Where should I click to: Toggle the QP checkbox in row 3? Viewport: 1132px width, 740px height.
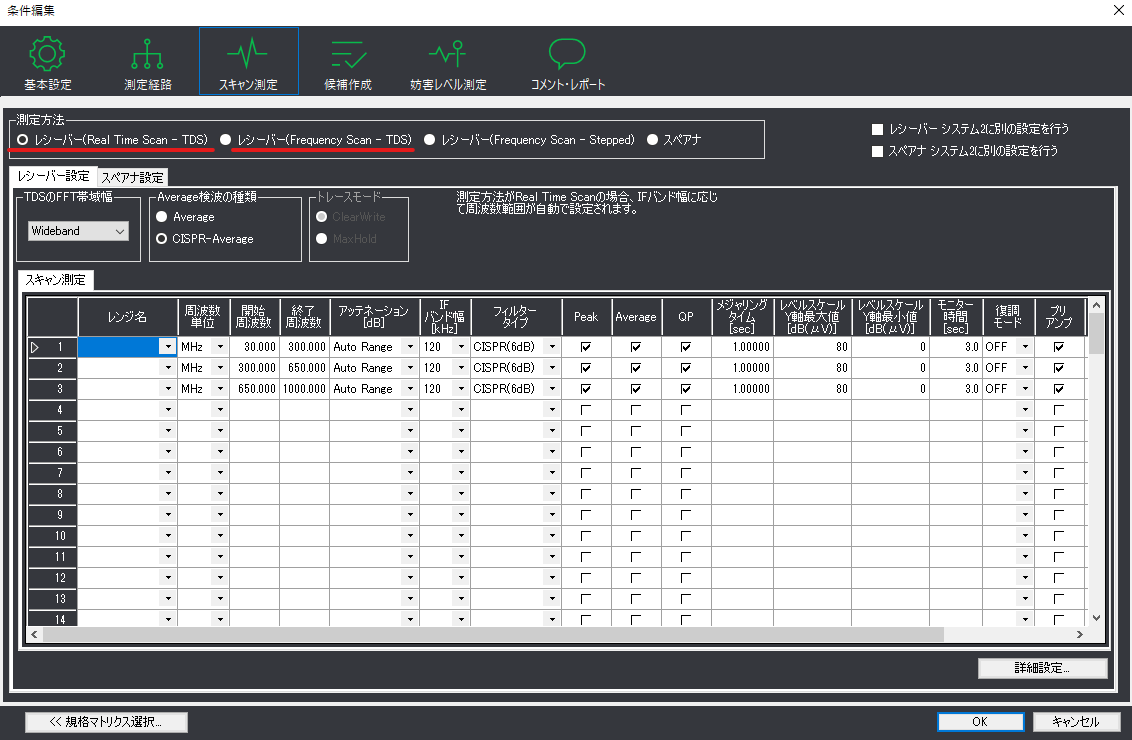(685, 389)
